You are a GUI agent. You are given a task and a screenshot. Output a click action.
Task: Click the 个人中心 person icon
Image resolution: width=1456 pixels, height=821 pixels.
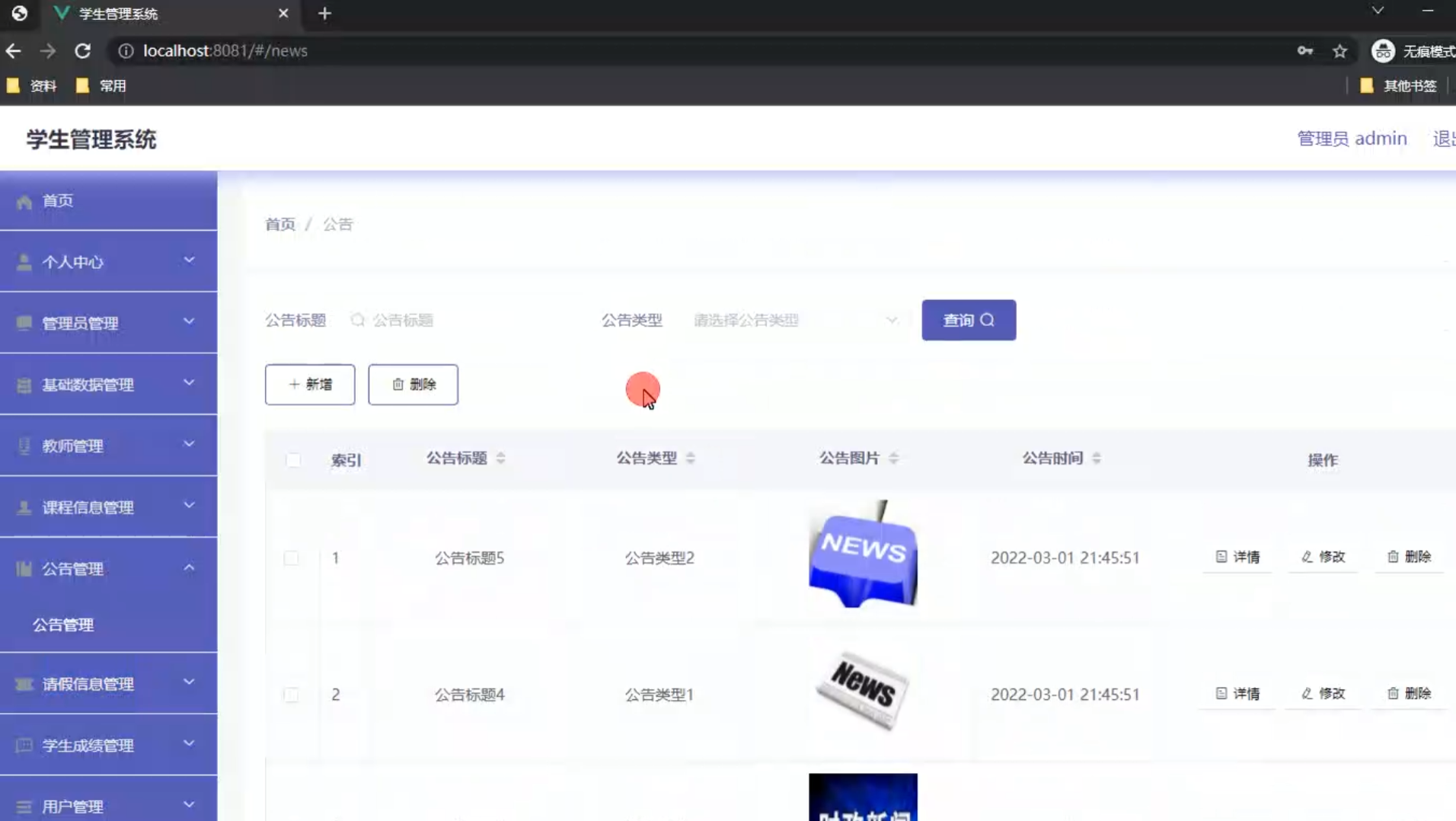click(24, 261)
